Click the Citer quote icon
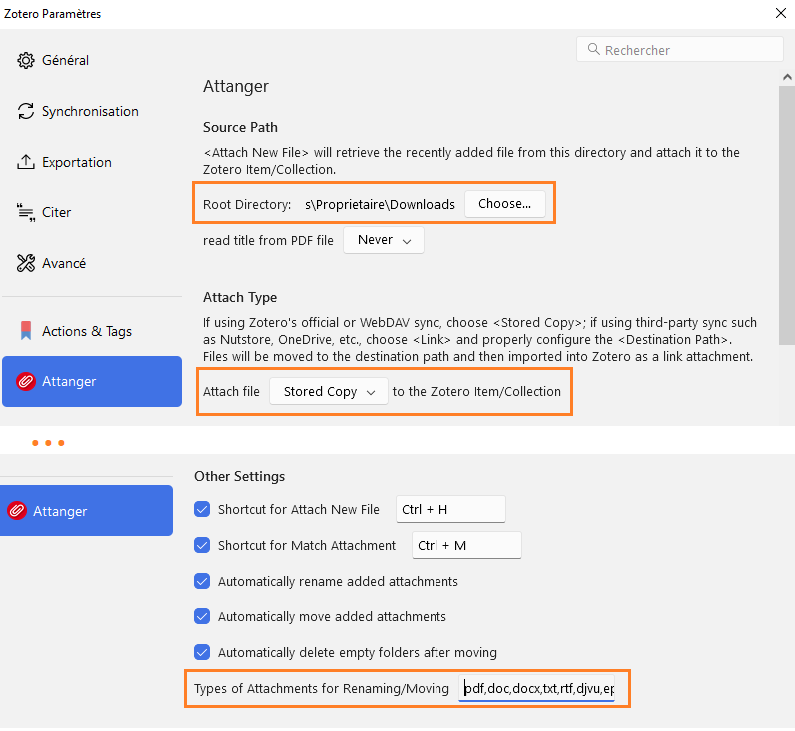This screenshot has width=795, height=731. click(x=25, y=212)
